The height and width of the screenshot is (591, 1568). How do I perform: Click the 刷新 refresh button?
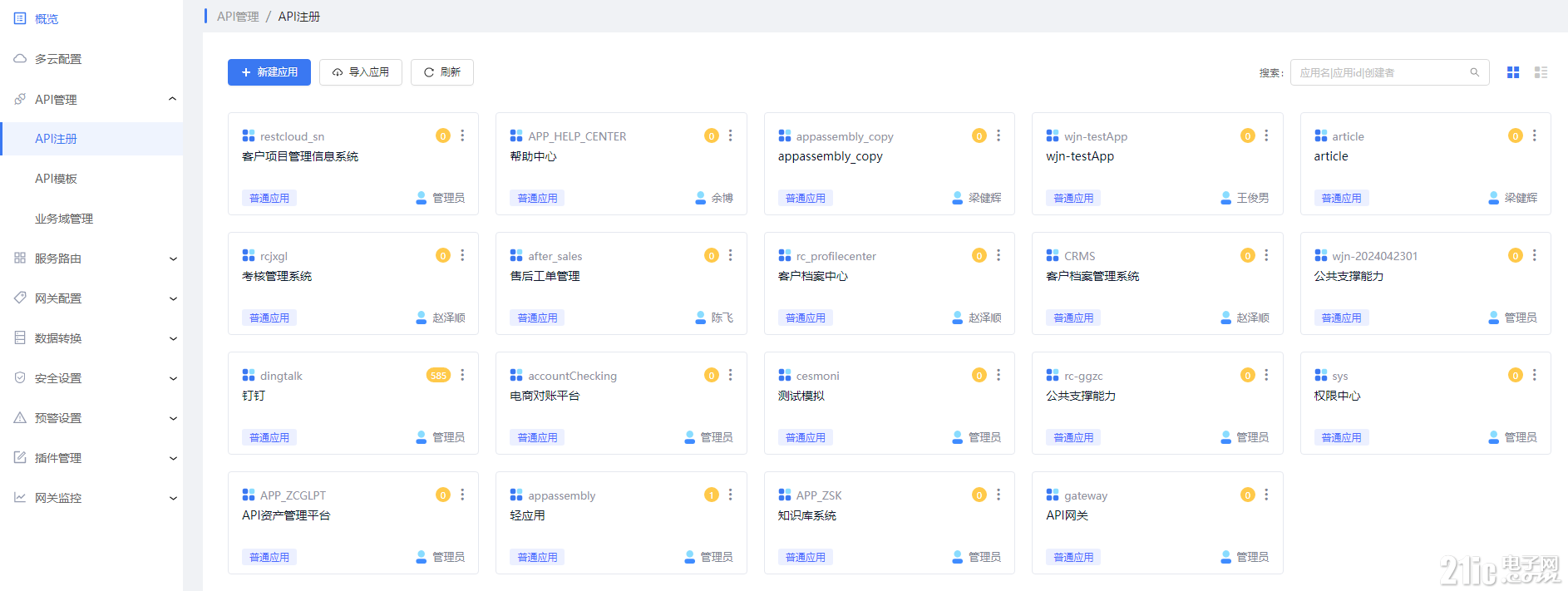pos(442,72)
